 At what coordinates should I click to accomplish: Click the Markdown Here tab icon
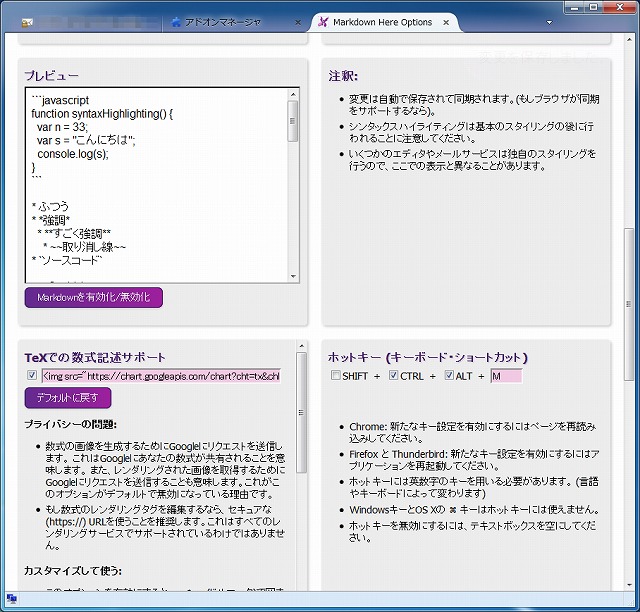pyautogui.click(x=323, y=22)
